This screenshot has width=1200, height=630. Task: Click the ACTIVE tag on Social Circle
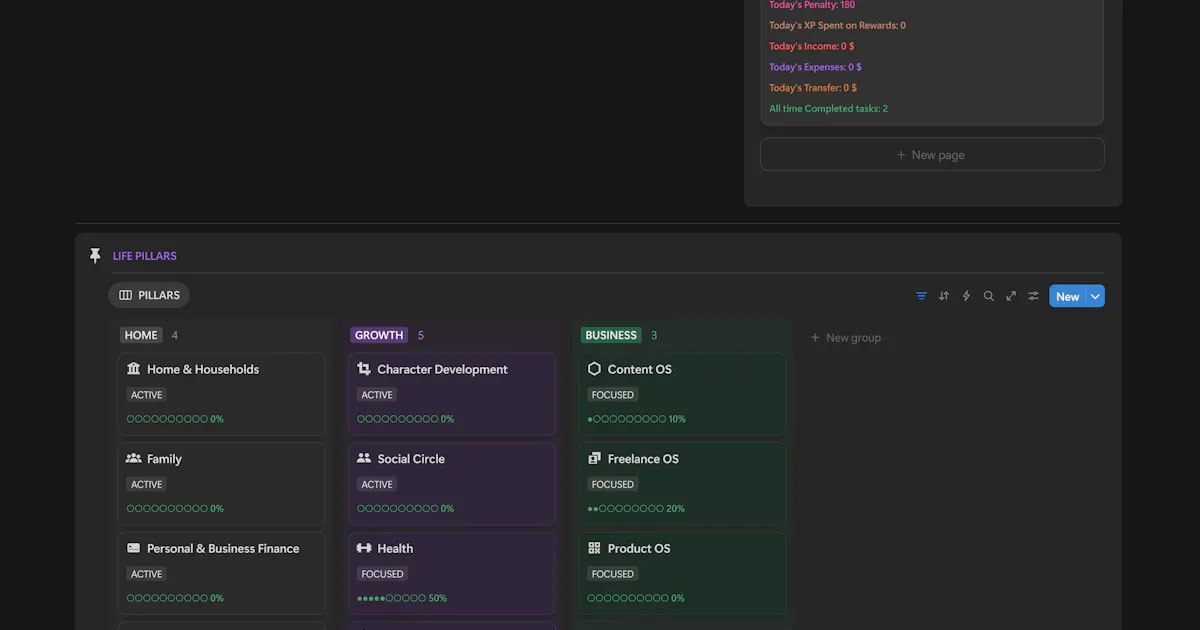click(x=377, y=484)
